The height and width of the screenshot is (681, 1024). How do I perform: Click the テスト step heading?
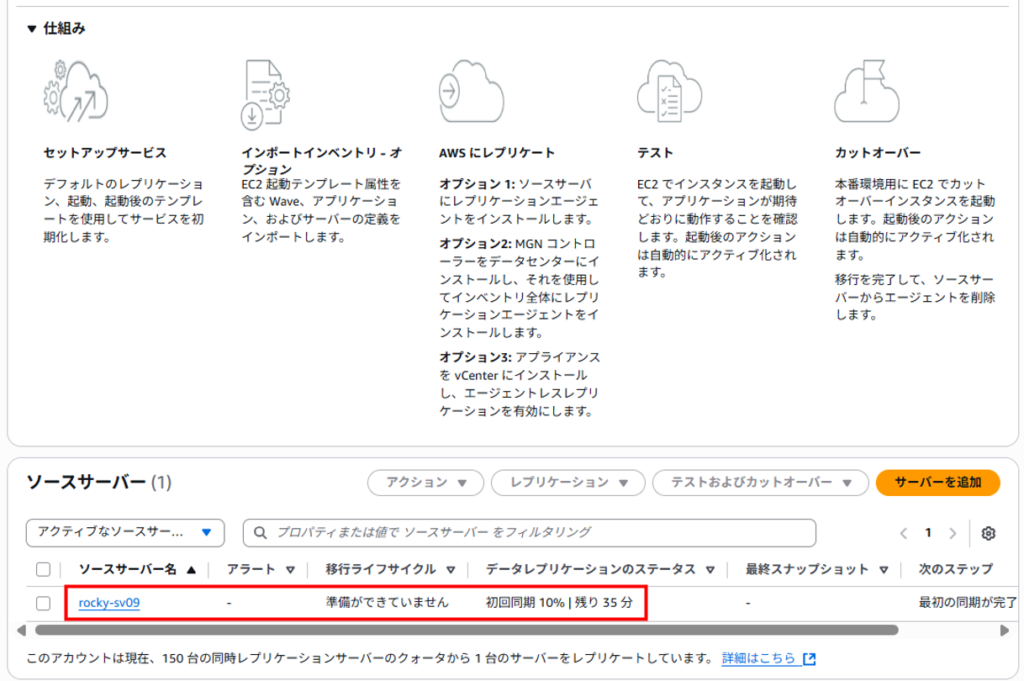(x=655, y=153)
